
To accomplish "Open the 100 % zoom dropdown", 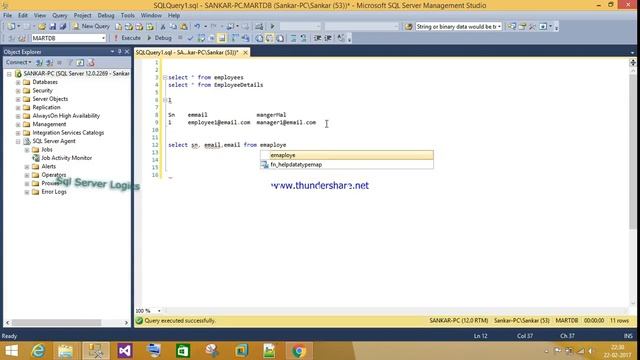I will click(159, 311).
